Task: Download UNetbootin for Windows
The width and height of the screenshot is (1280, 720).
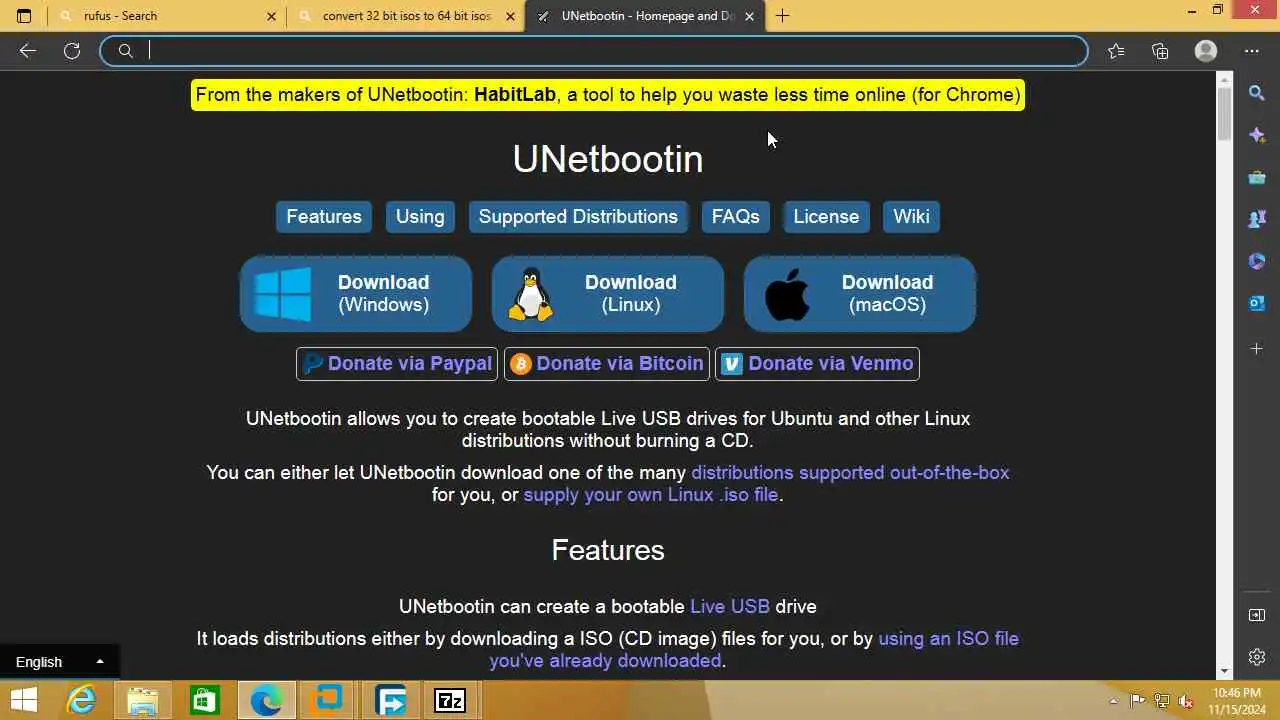Action: pyautogui.click(x=356, y=294)
